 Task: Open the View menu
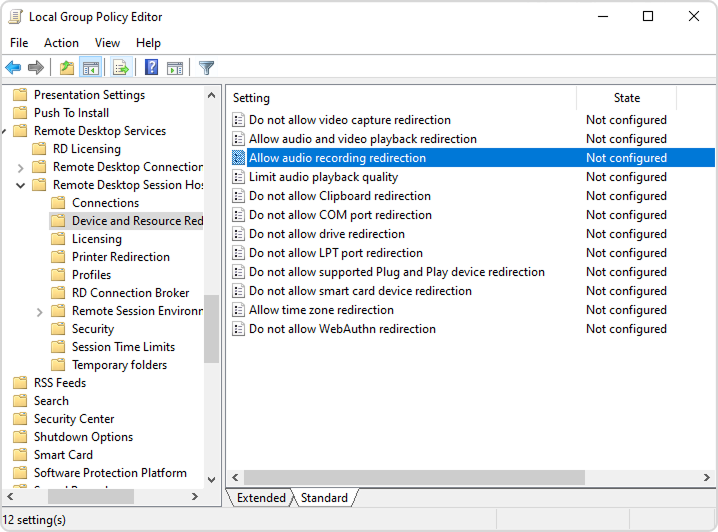[x=107, y=43]
